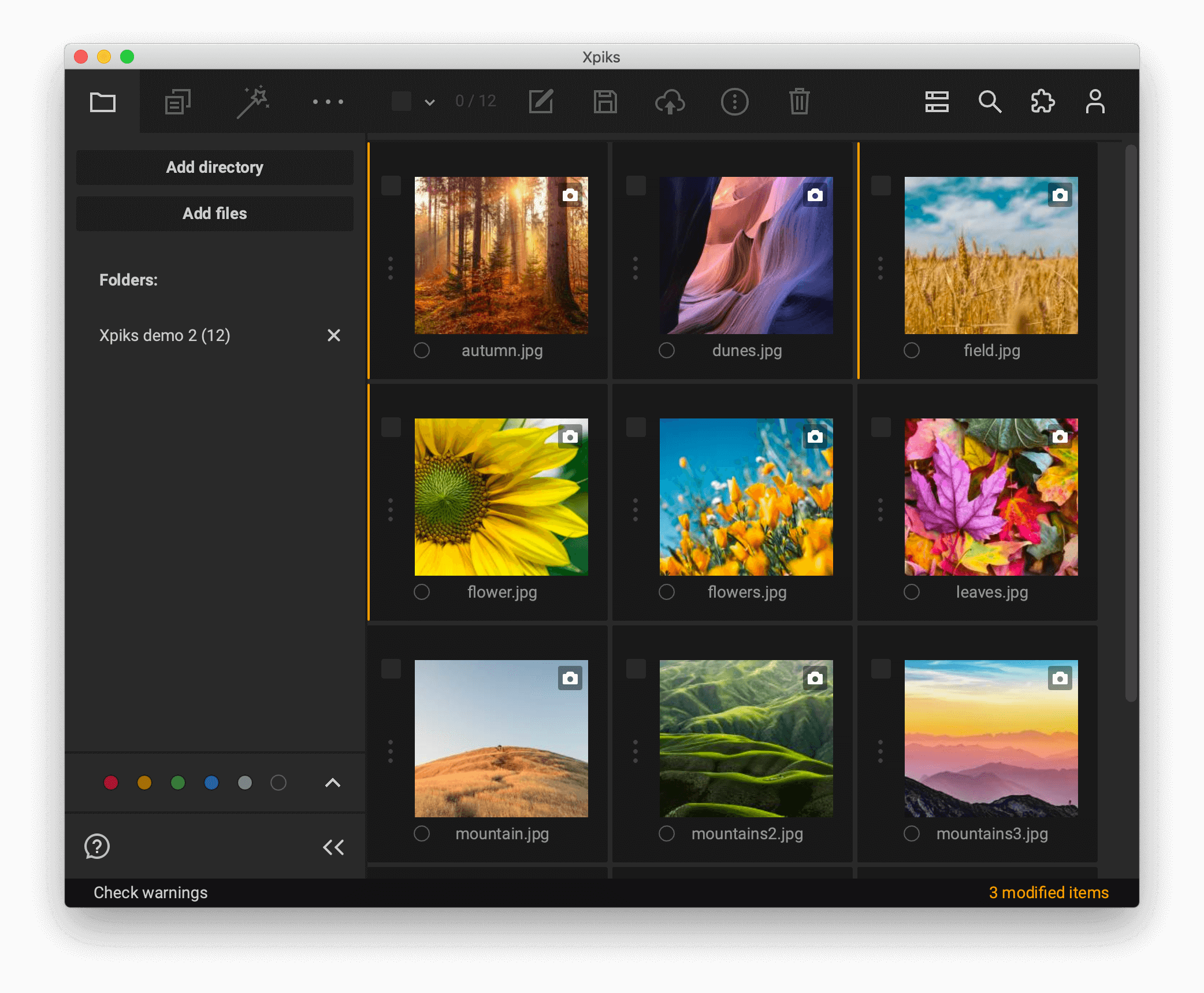Collapse the left sidebar with double chevron

tap(333, 847)
